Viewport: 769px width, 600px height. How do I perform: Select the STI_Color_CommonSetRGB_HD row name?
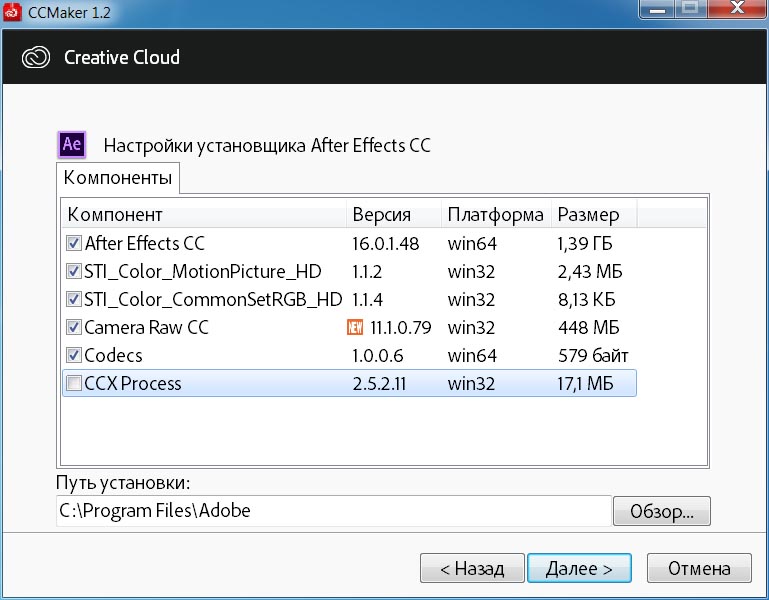click(x=213, y=299)
